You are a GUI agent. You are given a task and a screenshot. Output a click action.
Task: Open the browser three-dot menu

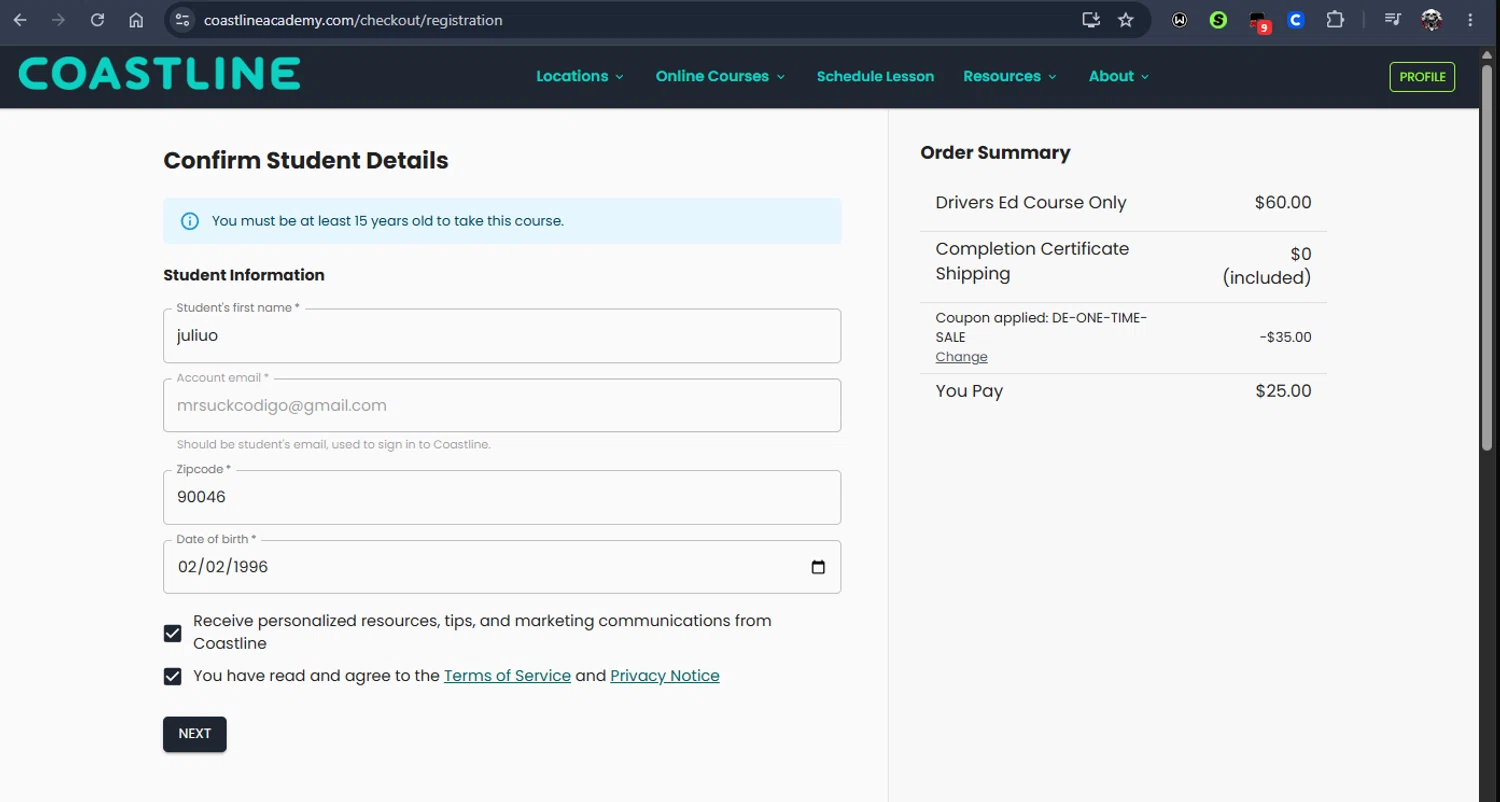click(x=1470, y=20)
